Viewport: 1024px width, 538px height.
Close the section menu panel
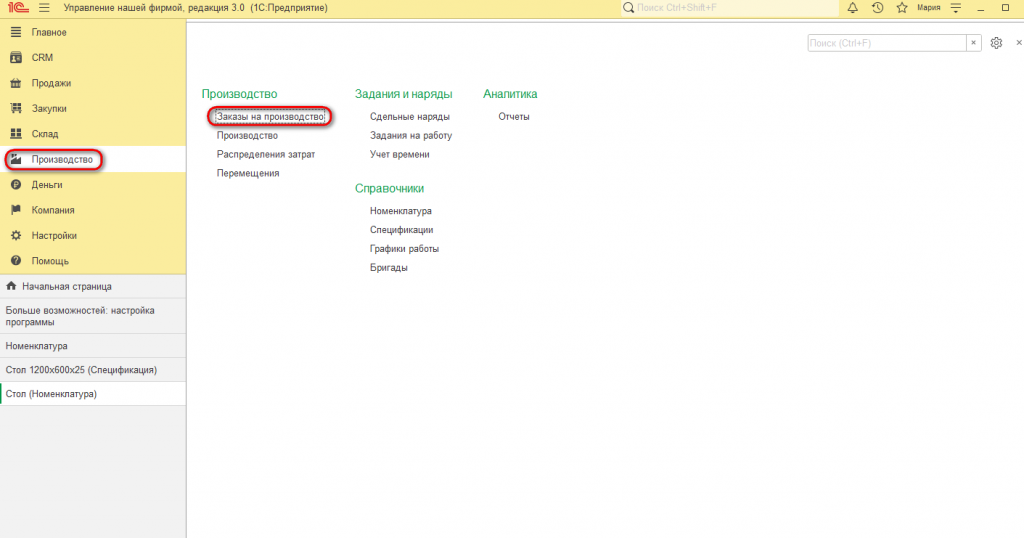click(1019, 43)
